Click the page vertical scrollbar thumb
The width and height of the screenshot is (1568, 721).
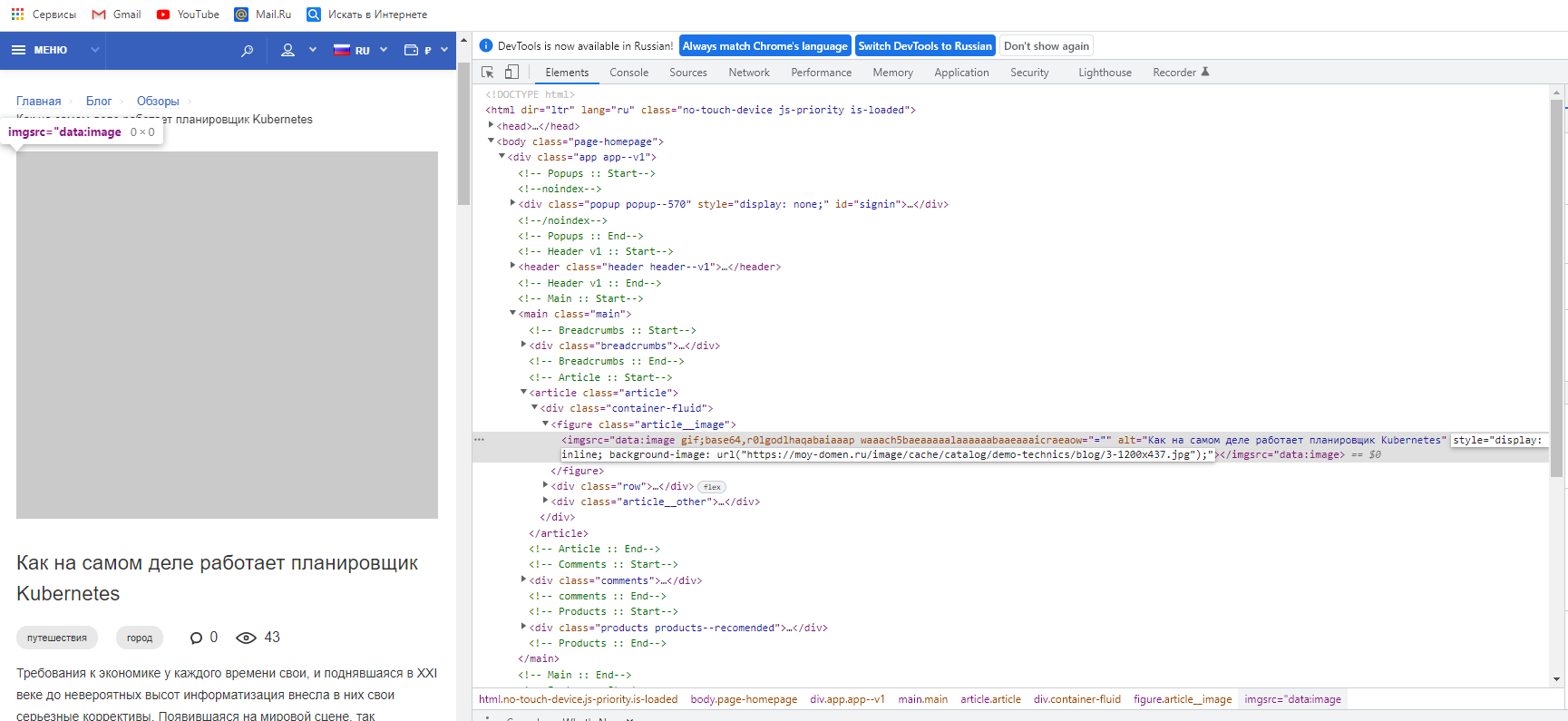(463, 133)
